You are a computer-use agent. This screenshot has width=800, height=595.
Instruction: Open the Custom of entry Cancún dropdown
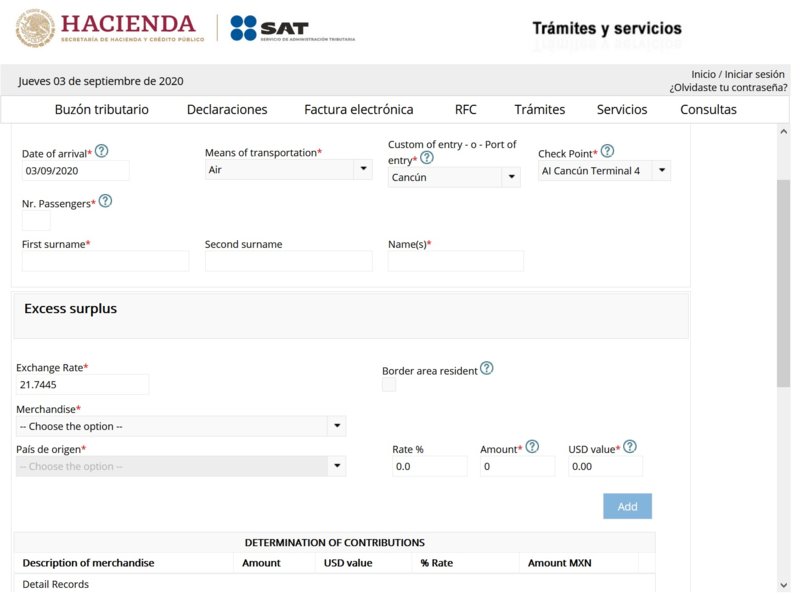[454, 177]
